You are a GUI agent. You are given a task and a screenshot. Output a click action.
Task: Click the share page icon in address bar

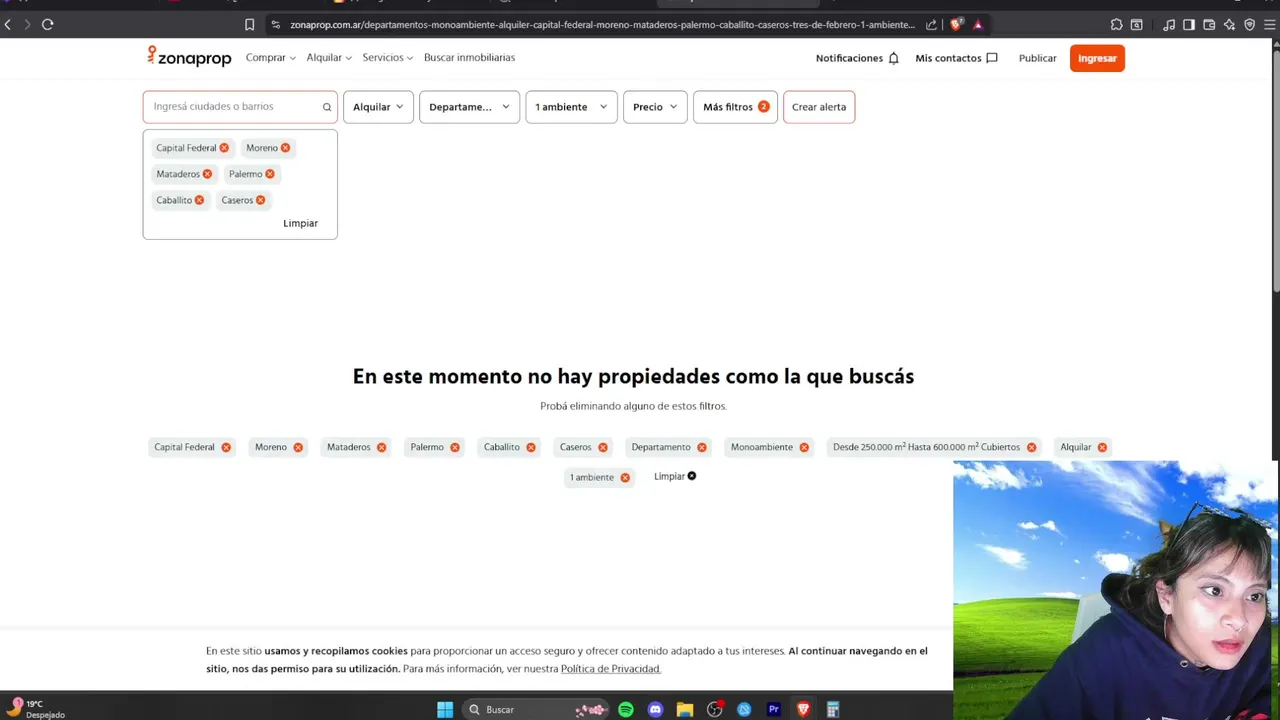(x=932, y=24)
